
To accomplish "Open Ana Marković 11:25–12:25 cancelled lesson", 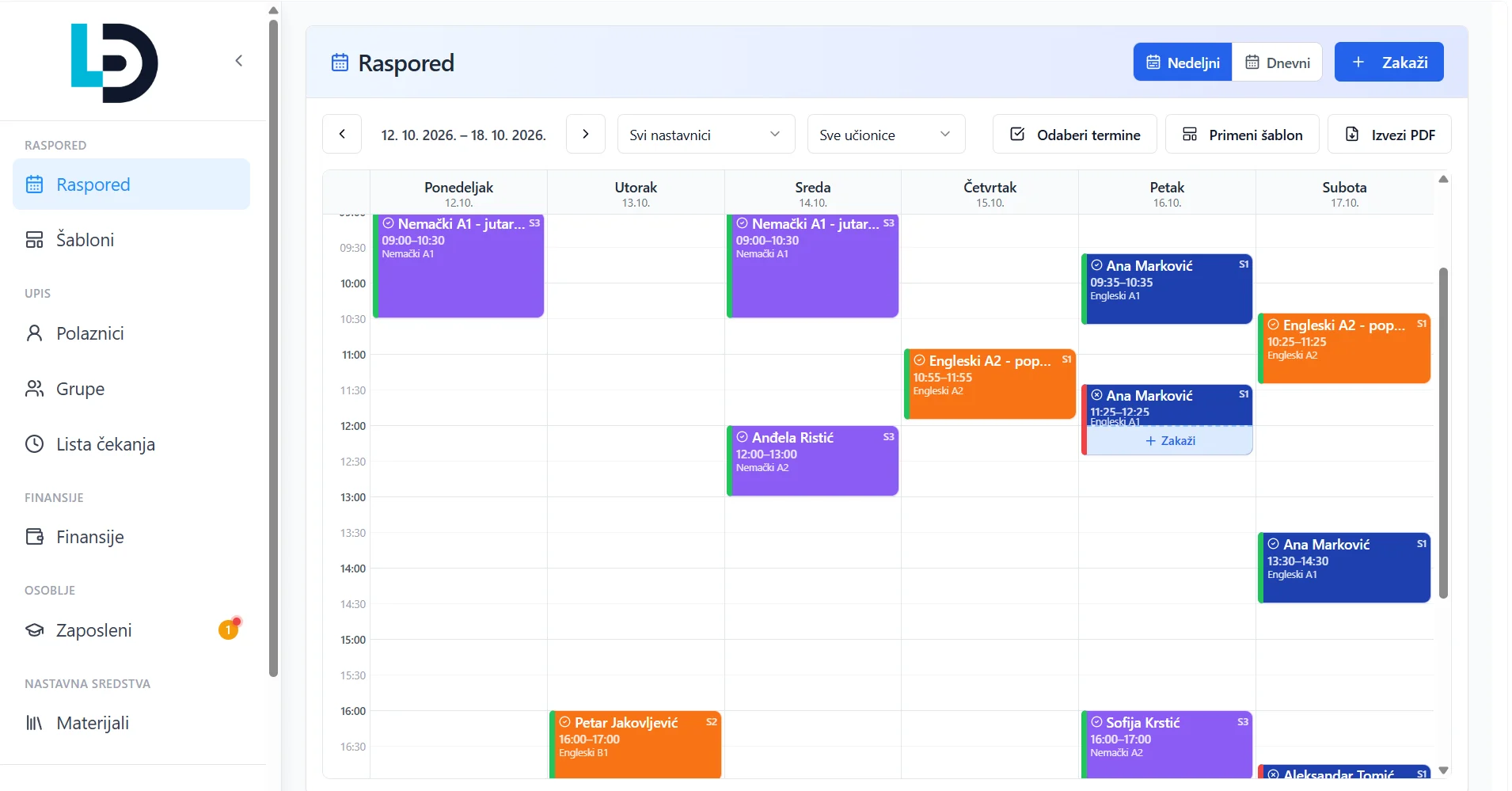I will (x=1167, y=405).
